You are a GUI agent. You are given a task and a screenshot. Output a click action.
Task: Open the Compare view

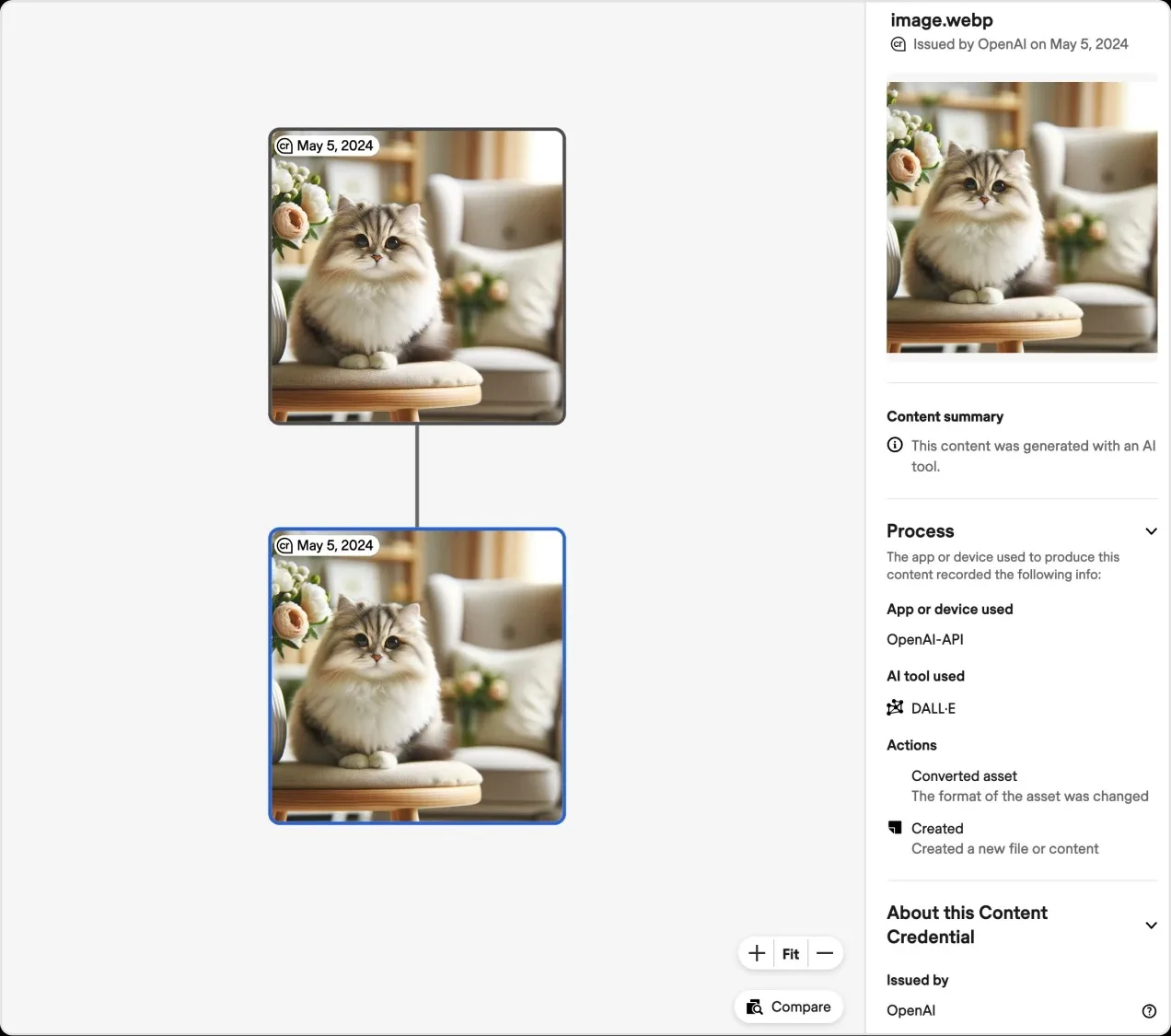[788, 1007]
